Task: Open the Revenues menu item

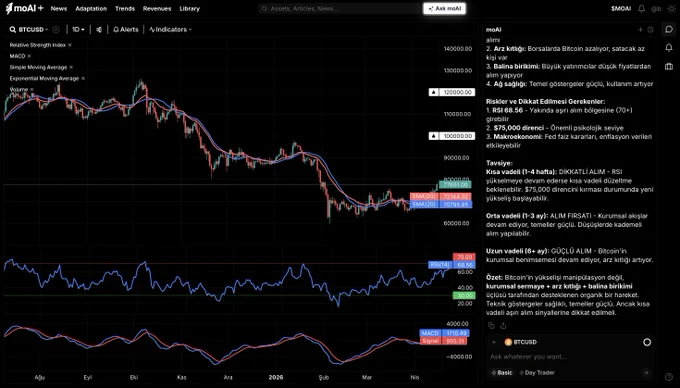Action: click(157, 9)
